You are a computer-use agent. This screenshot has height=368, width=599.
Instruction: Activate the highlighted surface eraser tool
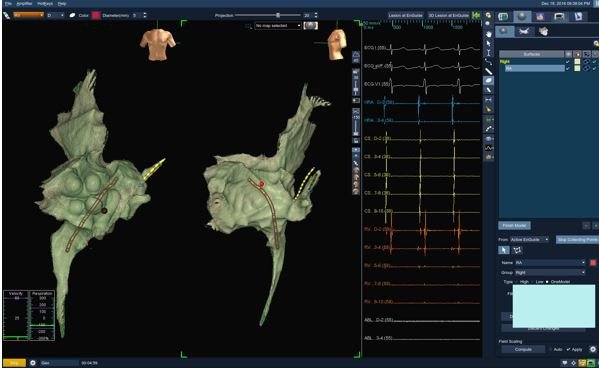point(489,80)
